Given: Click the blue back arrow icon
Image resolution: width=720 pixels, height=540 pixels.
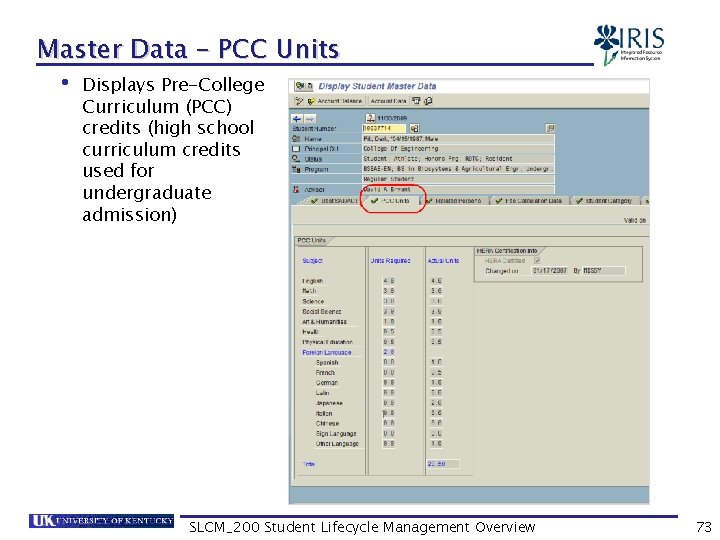Looking at the screenshot, I should coord(297,119).
